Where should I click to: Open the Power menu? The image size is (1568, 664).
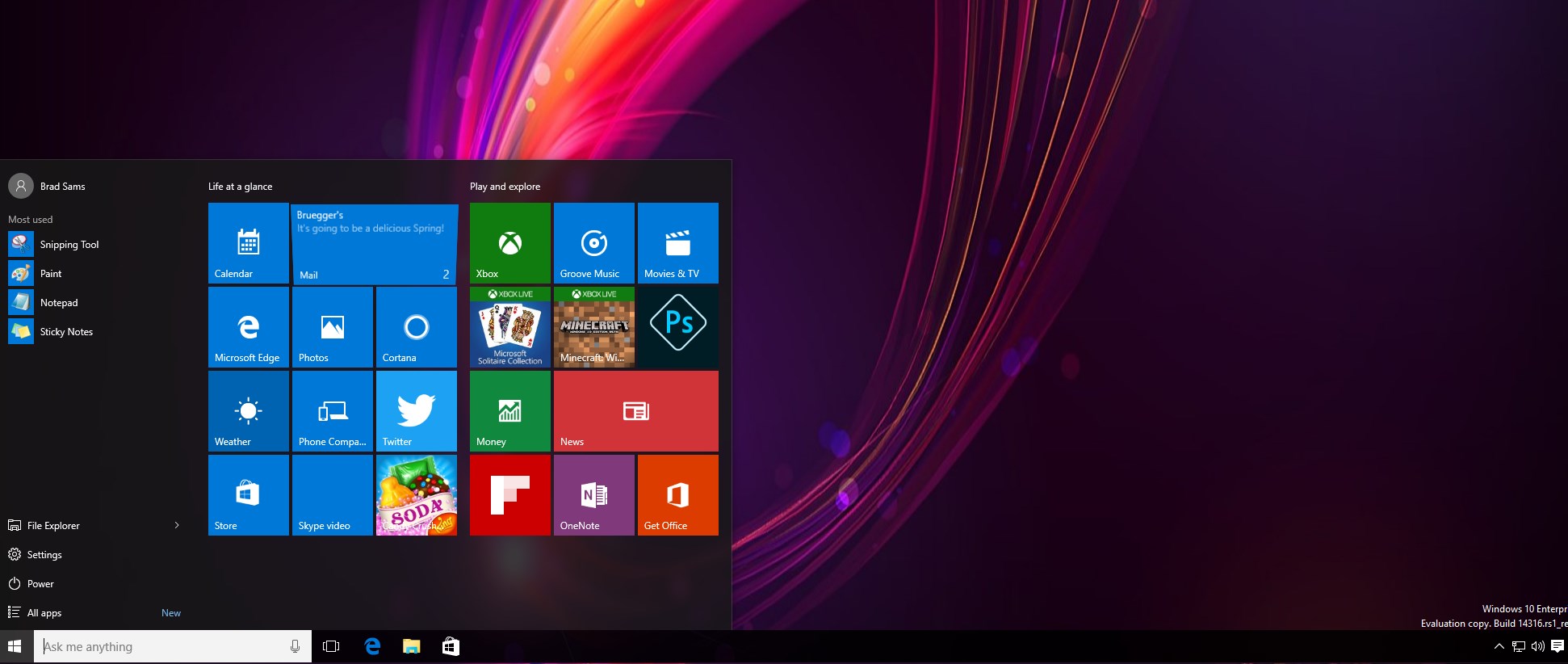point(40,584)
